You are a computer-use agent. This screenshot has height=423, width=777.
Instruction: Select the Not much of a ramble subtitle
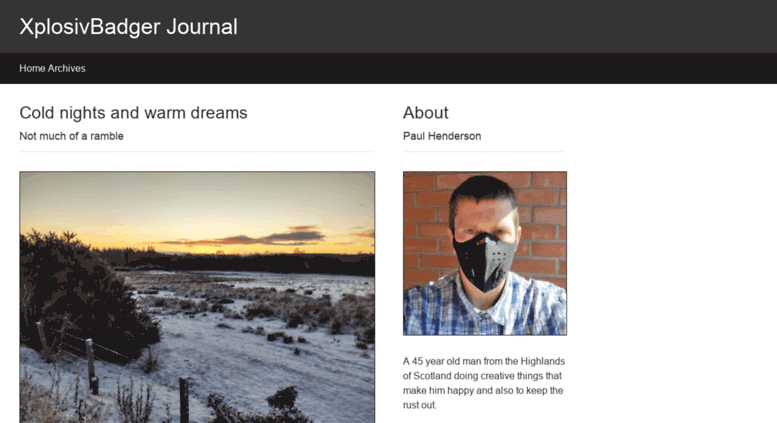[71, 136]
